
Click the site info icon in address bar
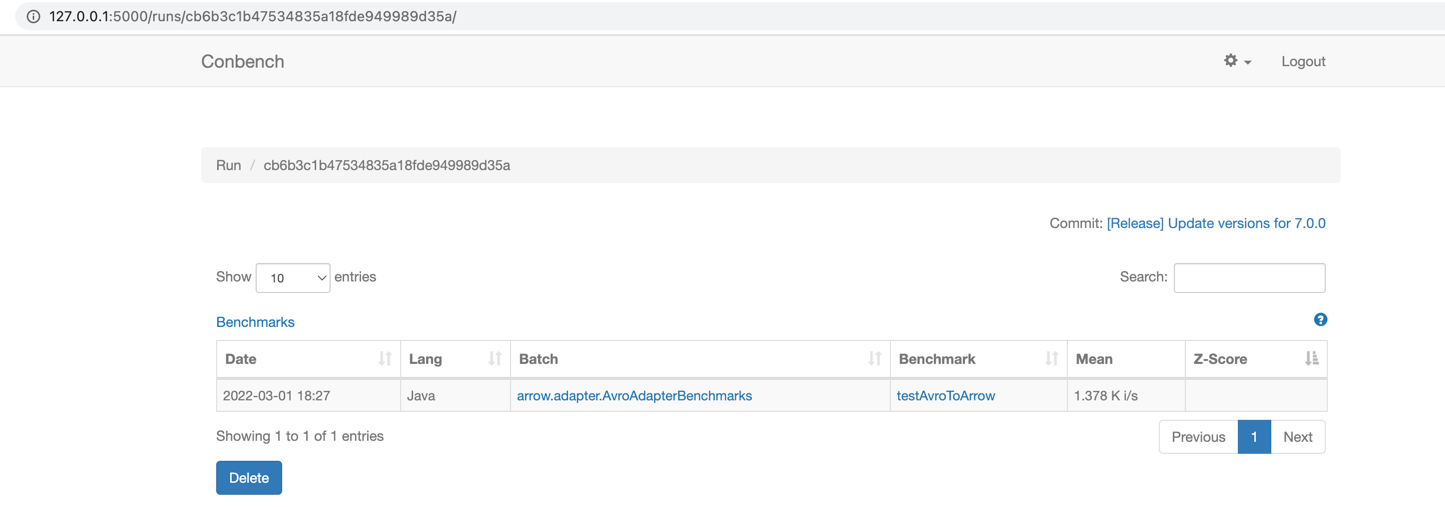click(x=33, y=17)
